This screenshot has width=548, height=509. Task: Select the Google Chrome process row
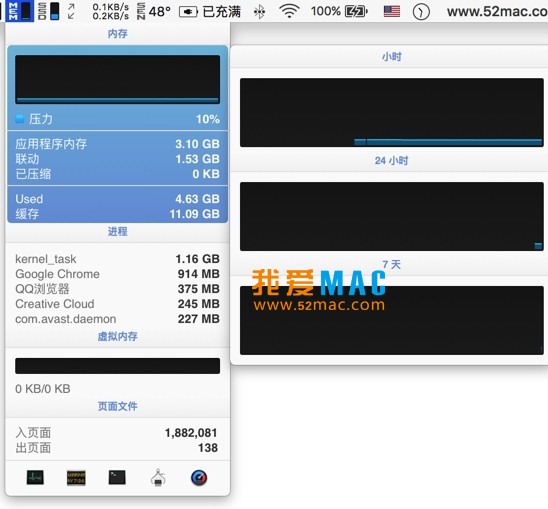(117, 274)
